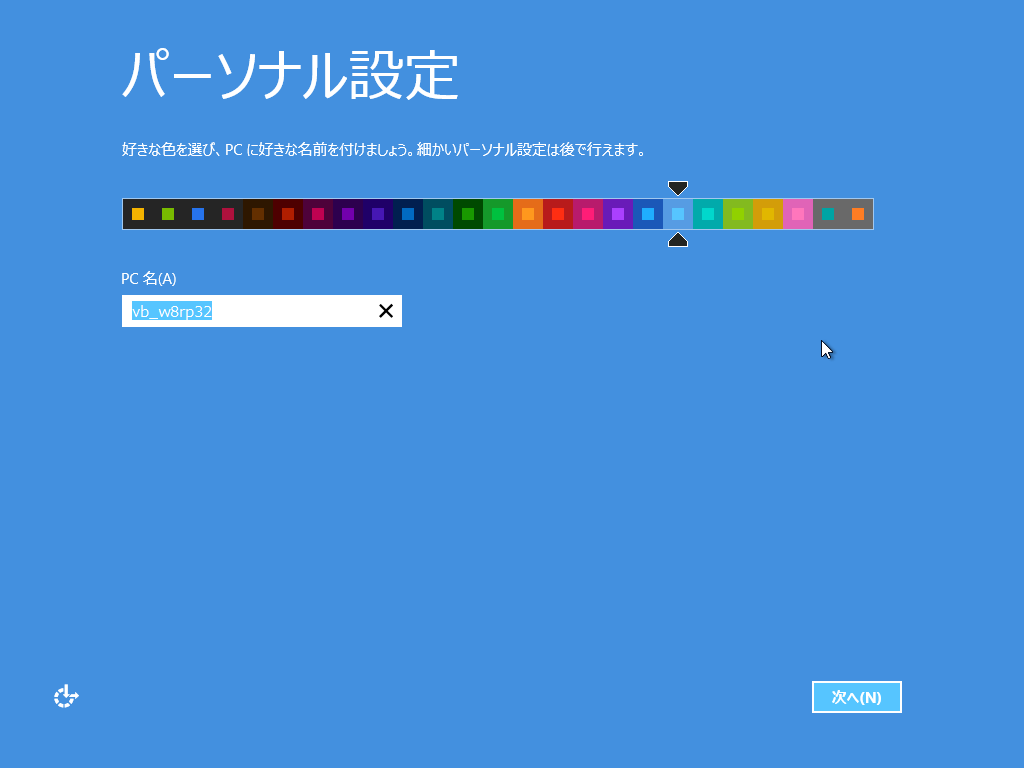Select the gold yellow color swatch
Viewport: 1024px width, 768px height.
pos(768,214)
